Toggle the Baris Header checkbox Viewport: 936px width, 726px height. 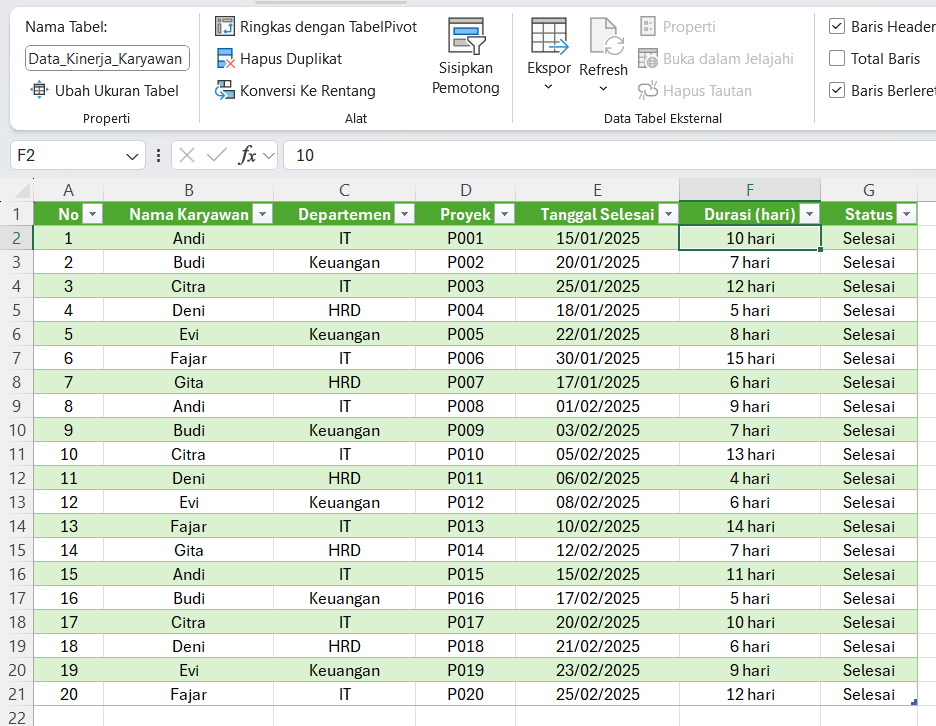click(x=837, y=26)
